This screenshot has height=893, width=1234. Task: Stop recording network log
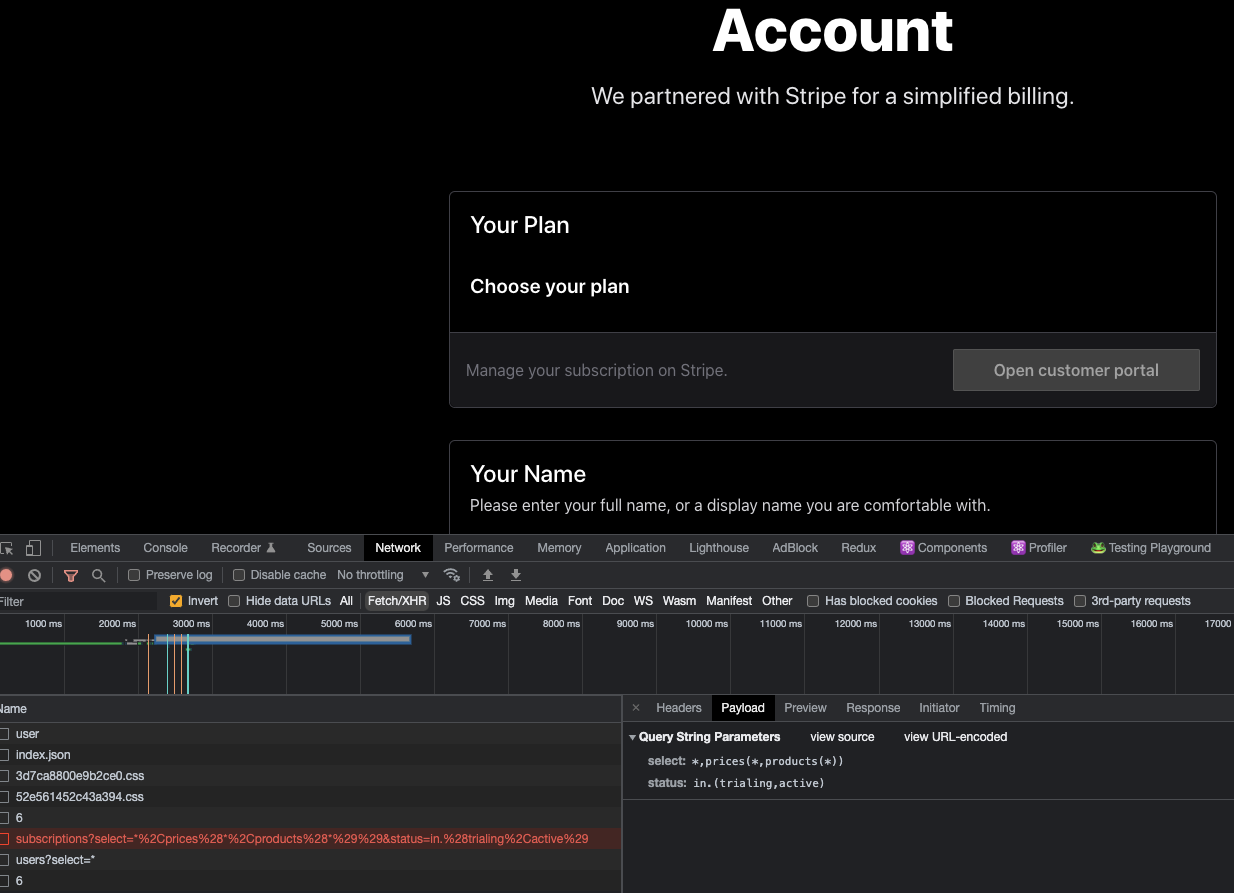point(8,575)
